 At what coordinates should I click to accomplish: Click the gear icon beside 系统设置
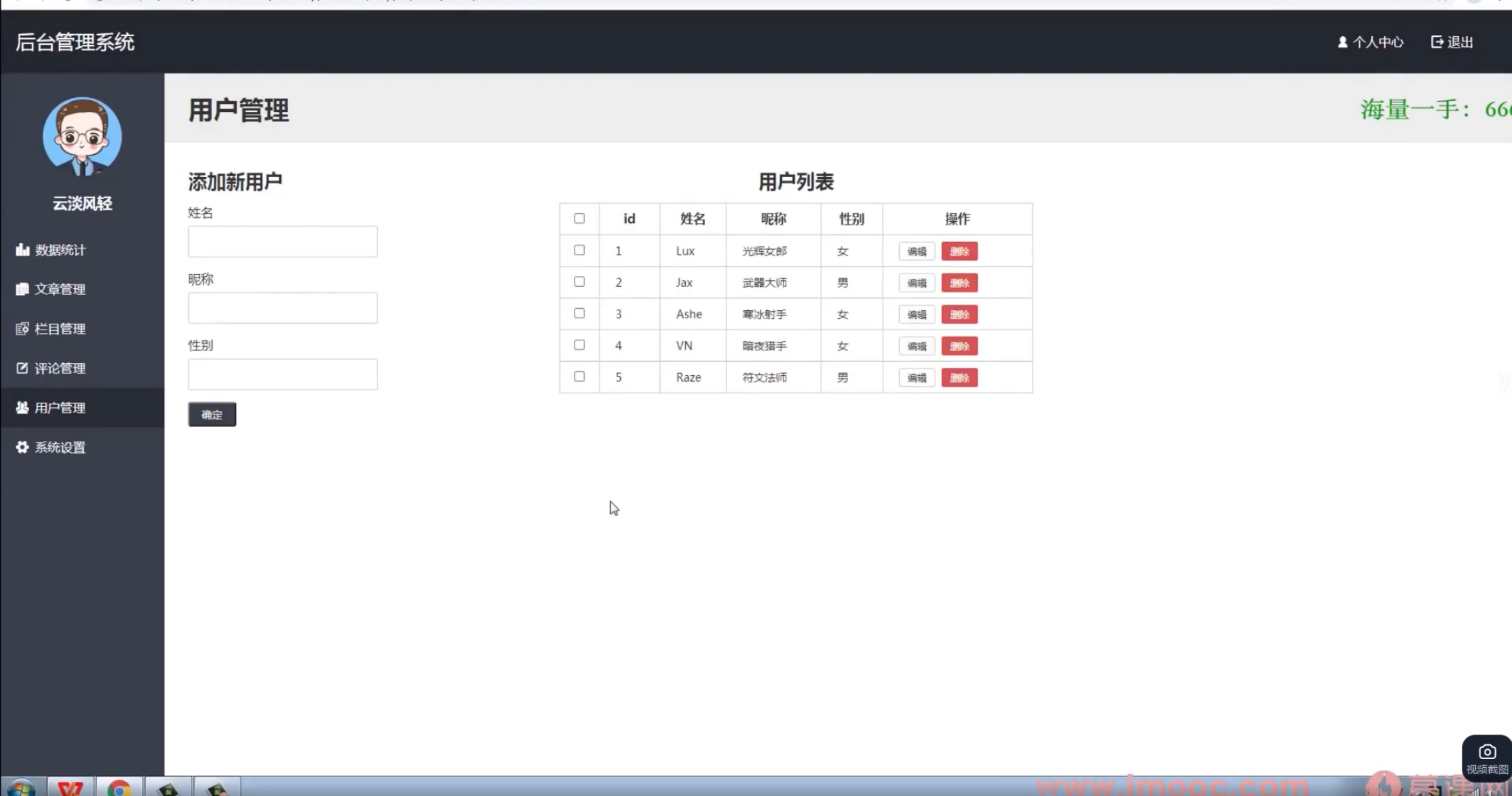coord(22,447)
